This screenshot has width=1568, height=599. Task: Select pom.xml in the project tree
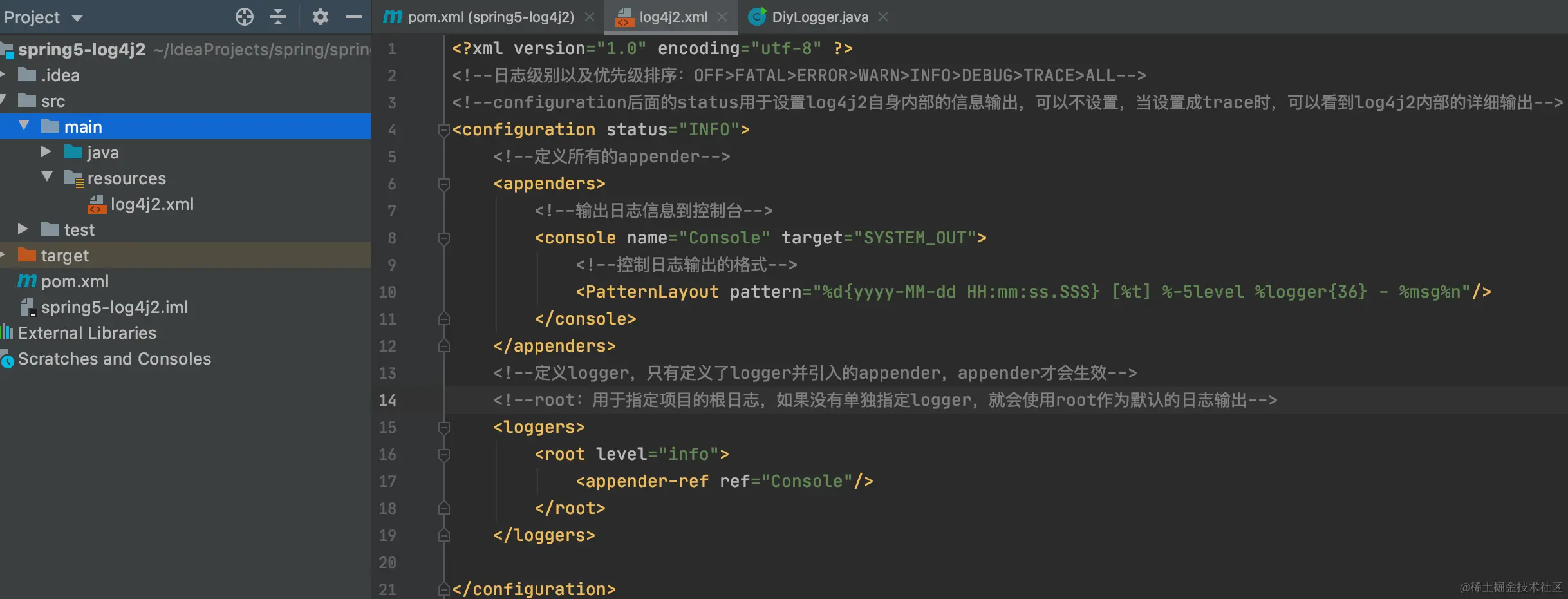[74, 281]
